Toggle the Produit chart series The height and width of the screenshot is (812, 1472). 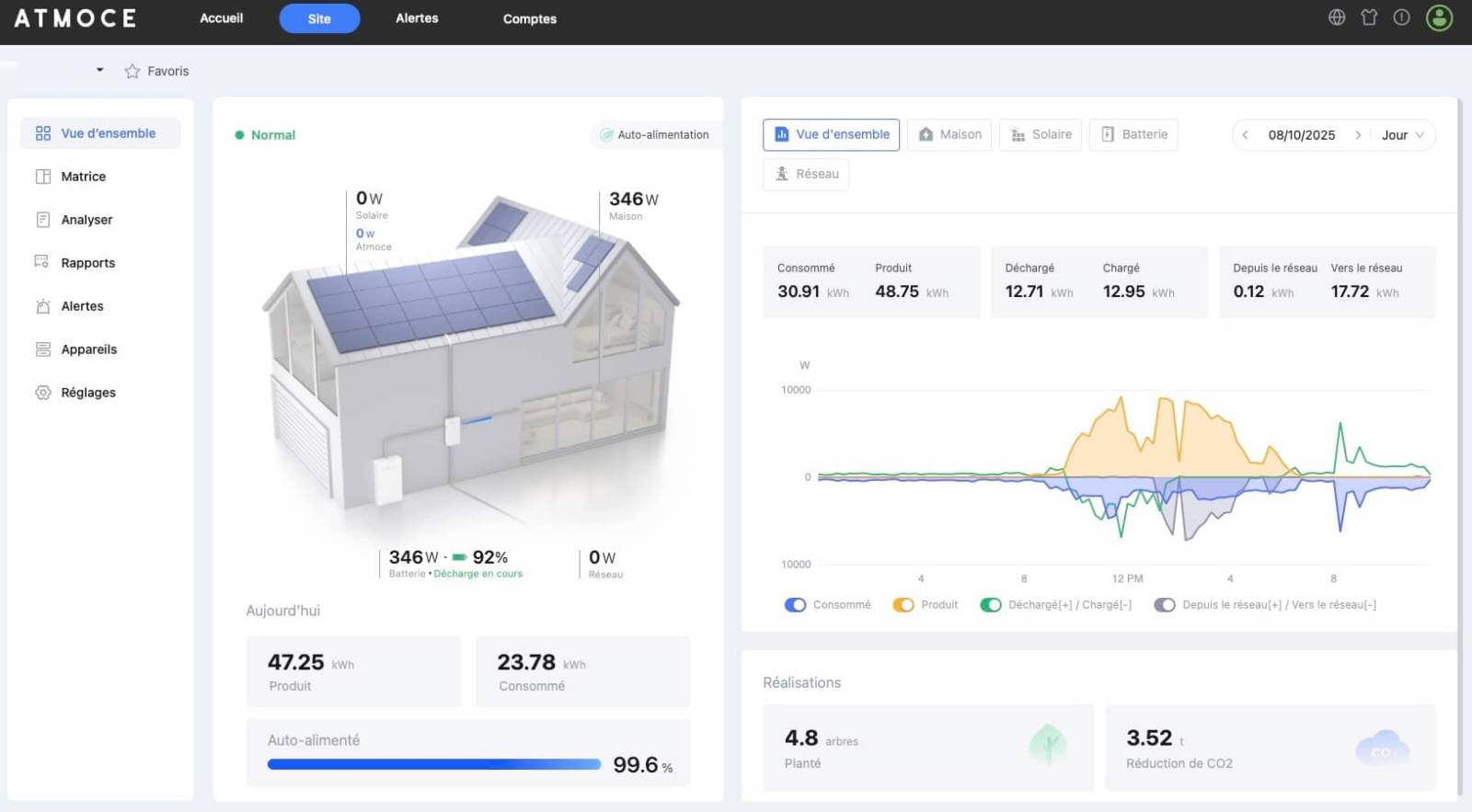pos(903,605)
